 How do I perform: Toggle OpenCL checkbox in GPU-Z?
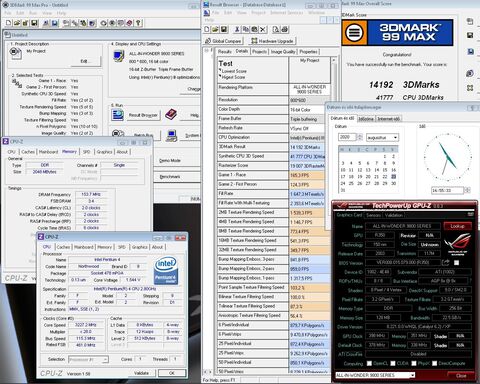click(x=369, y=363)
